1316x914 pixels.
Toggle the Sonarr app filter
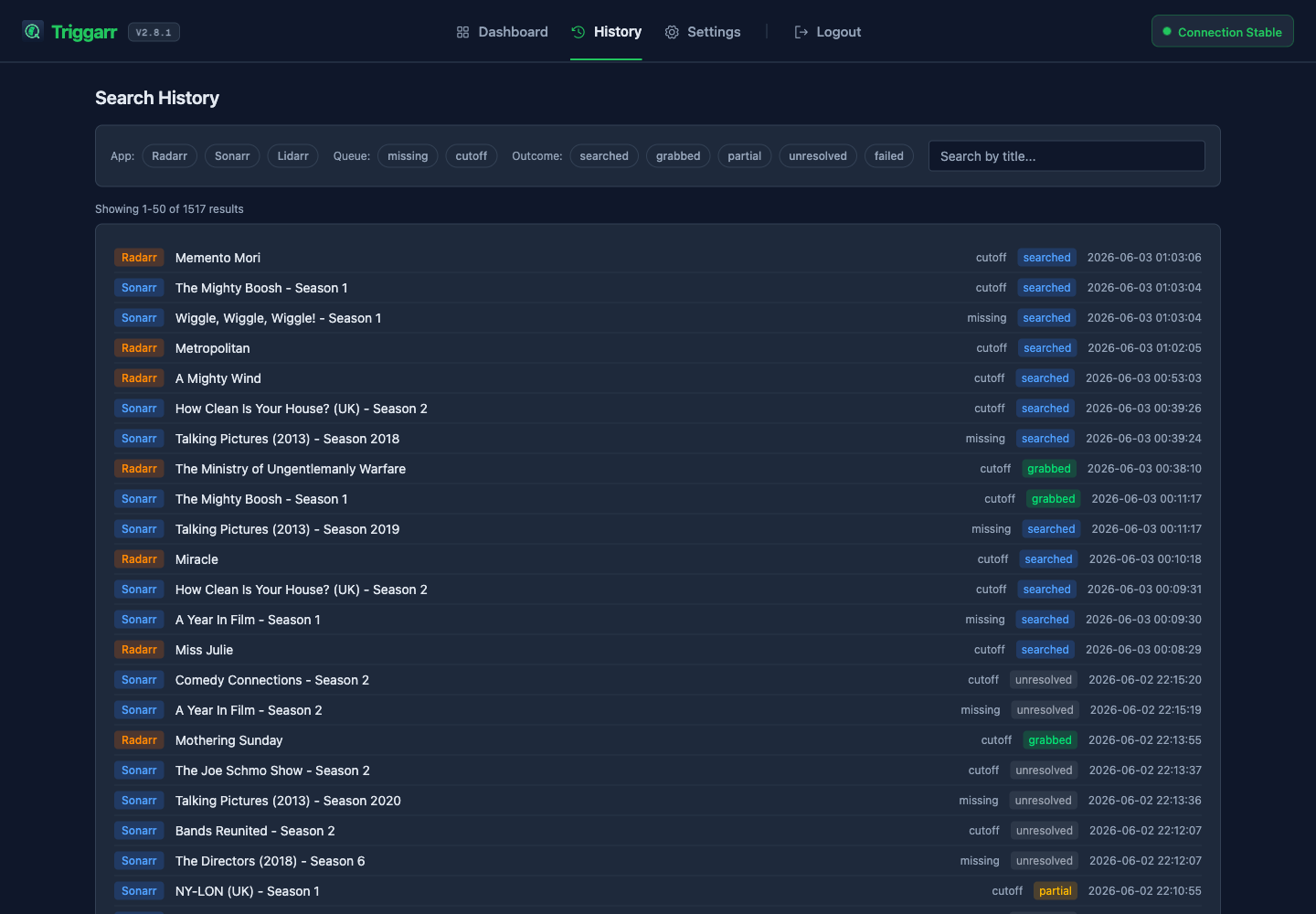[232, 156]
